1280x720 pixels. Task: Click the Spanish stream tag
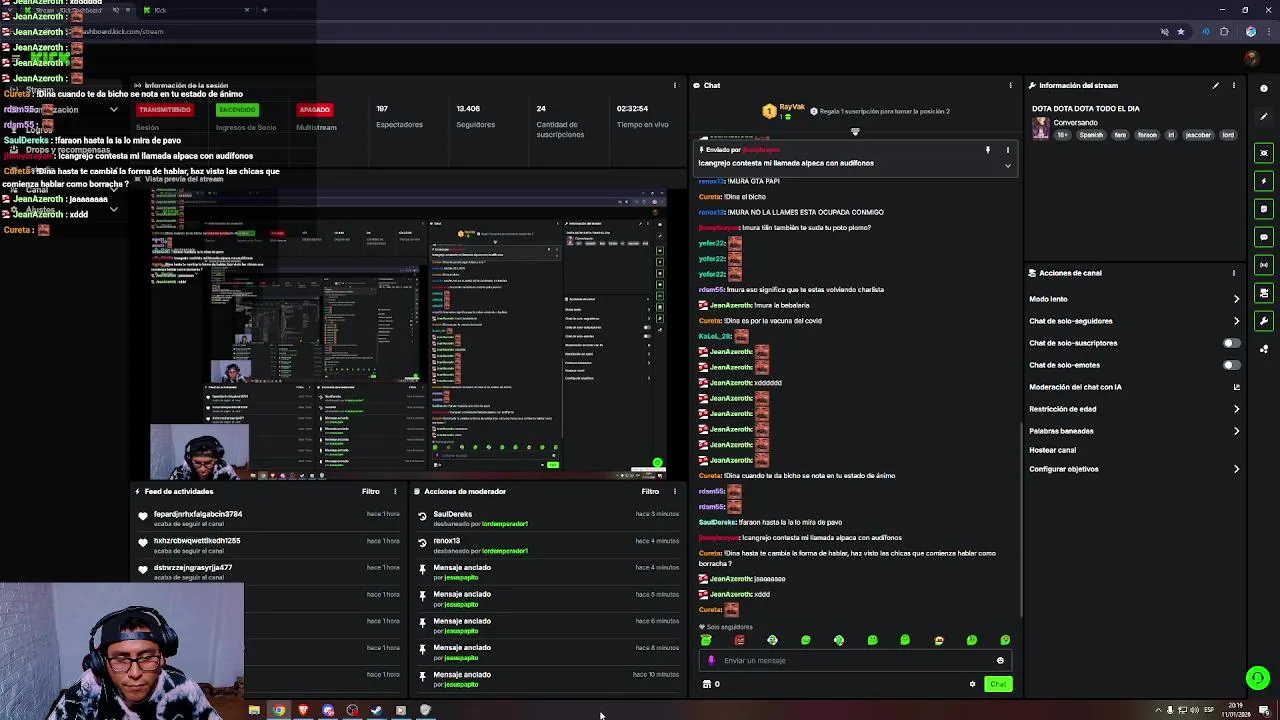1091,135
